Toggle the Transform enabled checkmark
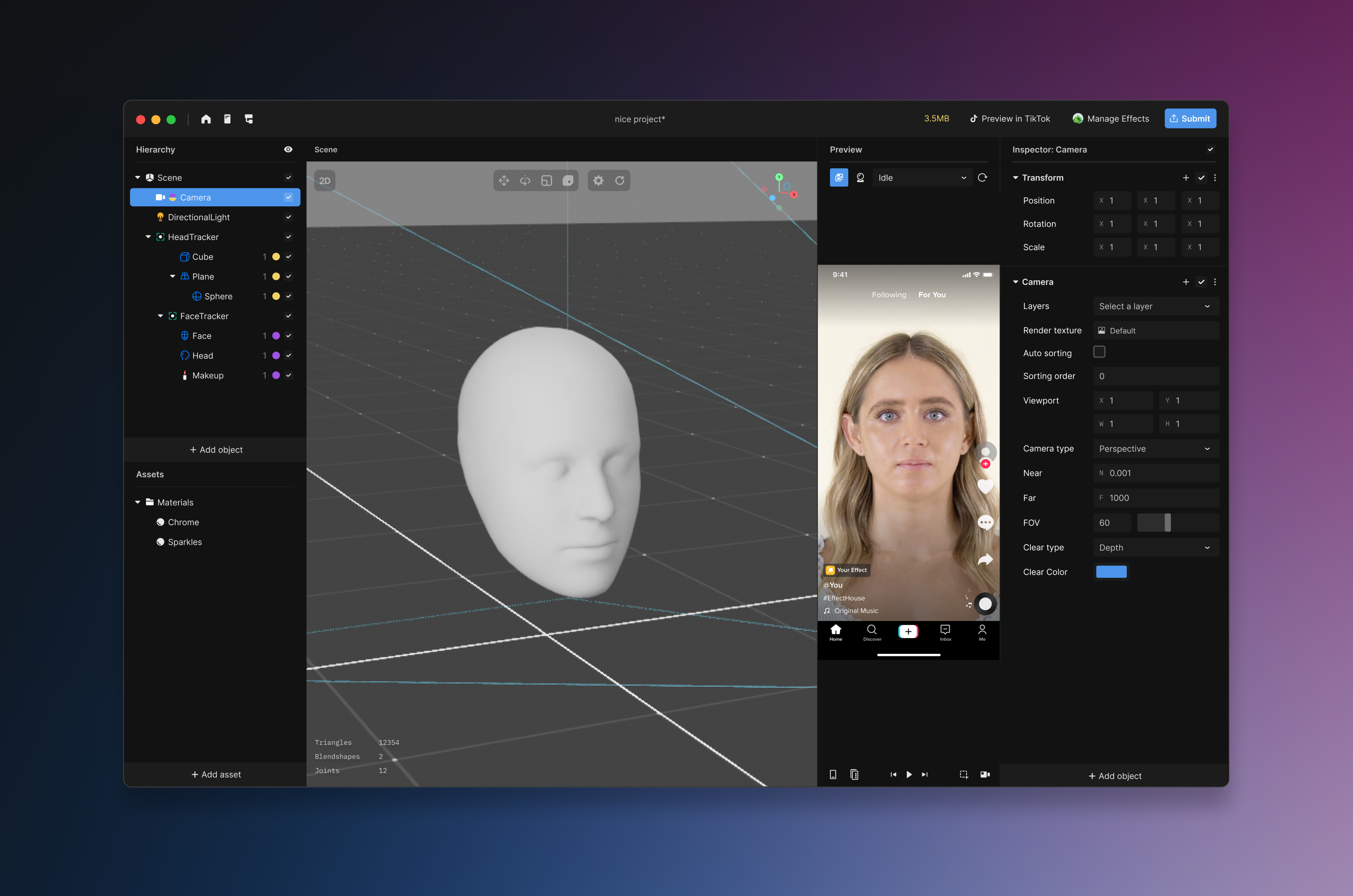The height and width of the screenshot is (896, 1353). [x=1202, y=178]
